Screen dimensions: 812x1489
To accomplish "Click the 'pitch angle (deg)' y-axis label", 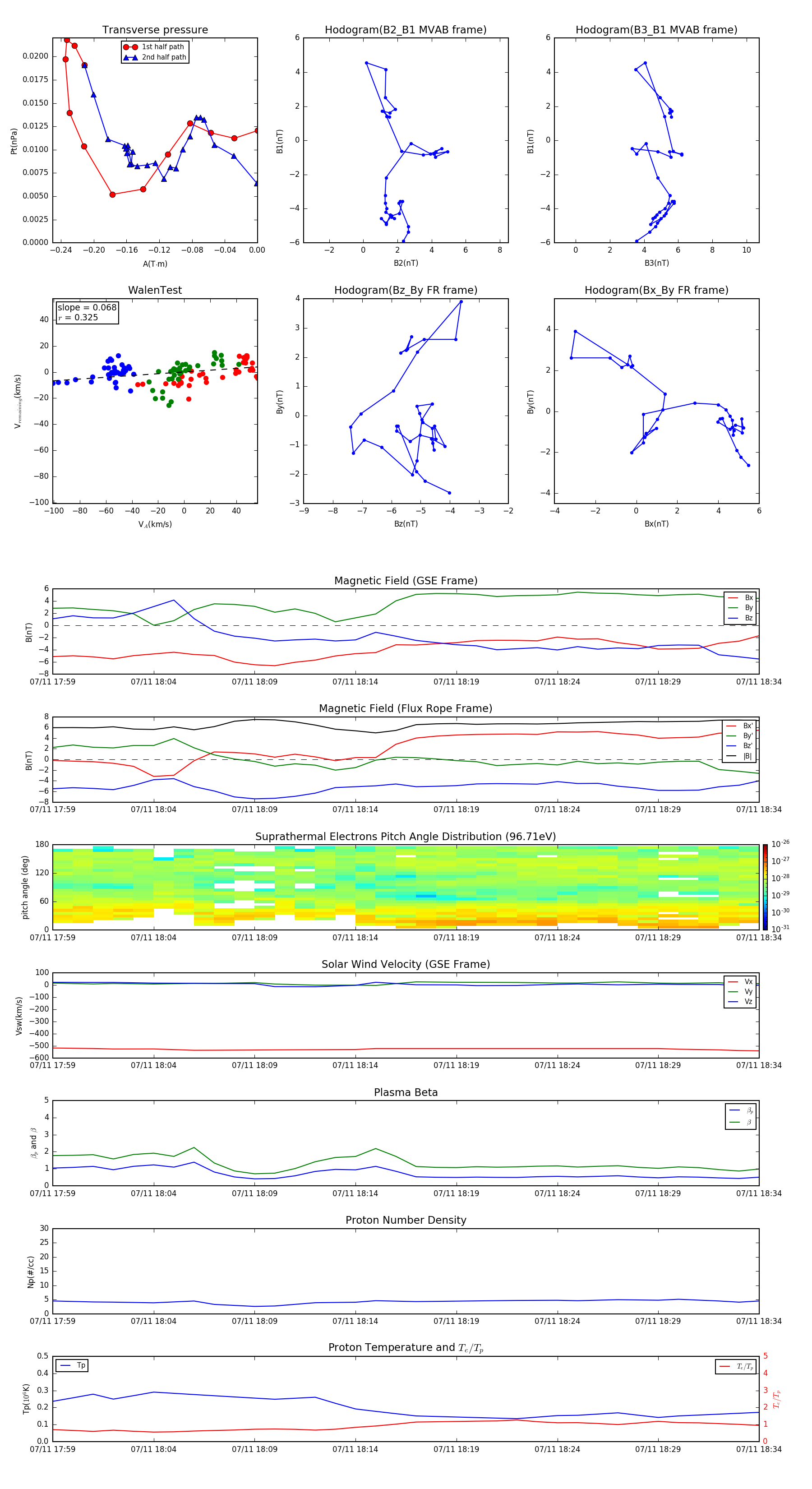I will pos(25,887).
